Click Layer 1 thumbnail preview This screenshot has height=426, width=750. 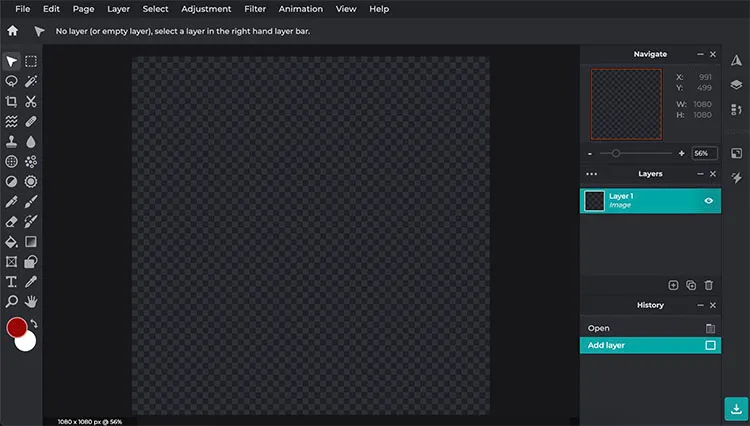595,201
